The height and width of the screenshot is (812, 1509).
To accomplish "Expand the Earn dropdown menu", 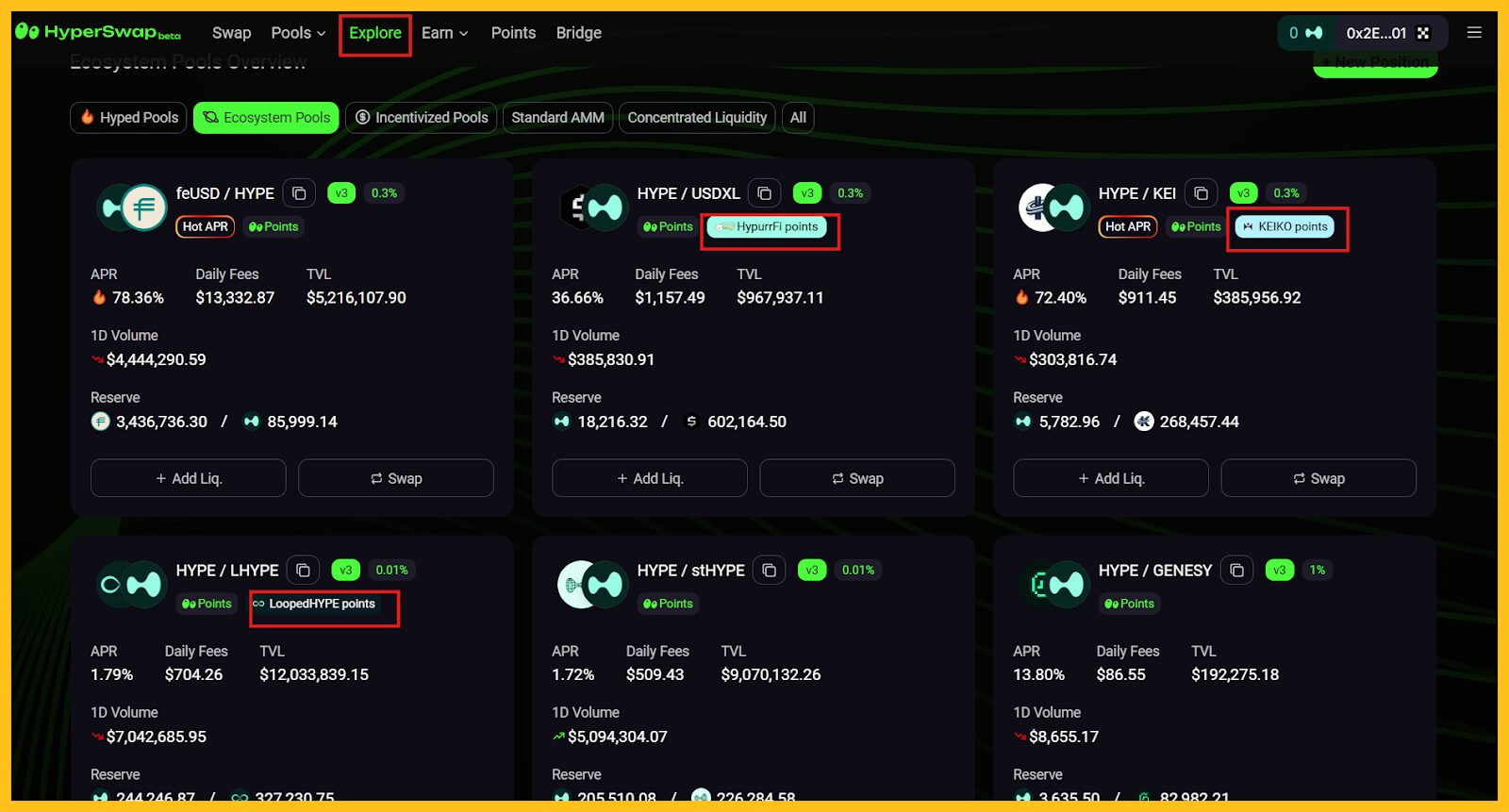I will (x=444, y=33).
